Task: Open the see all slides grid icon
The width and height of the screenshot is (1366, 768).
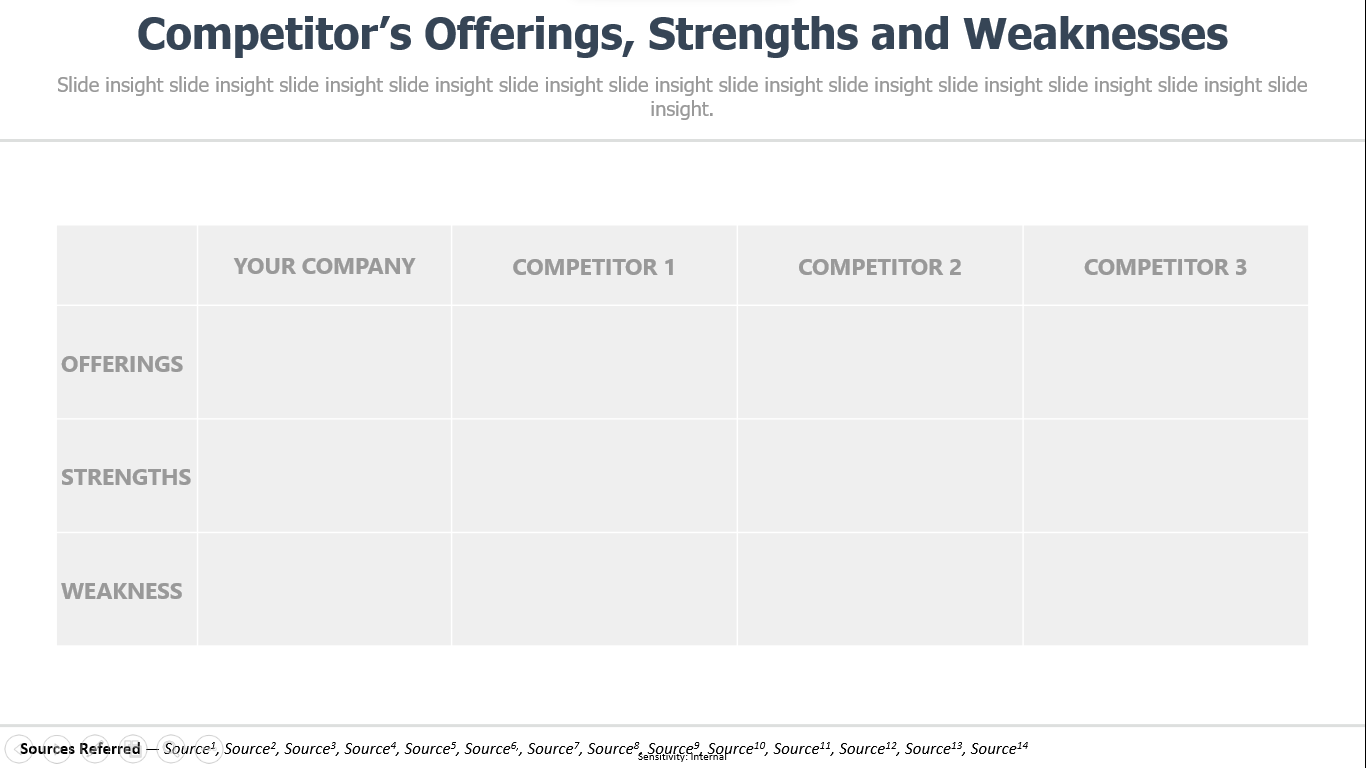Action: coord(133,749)
